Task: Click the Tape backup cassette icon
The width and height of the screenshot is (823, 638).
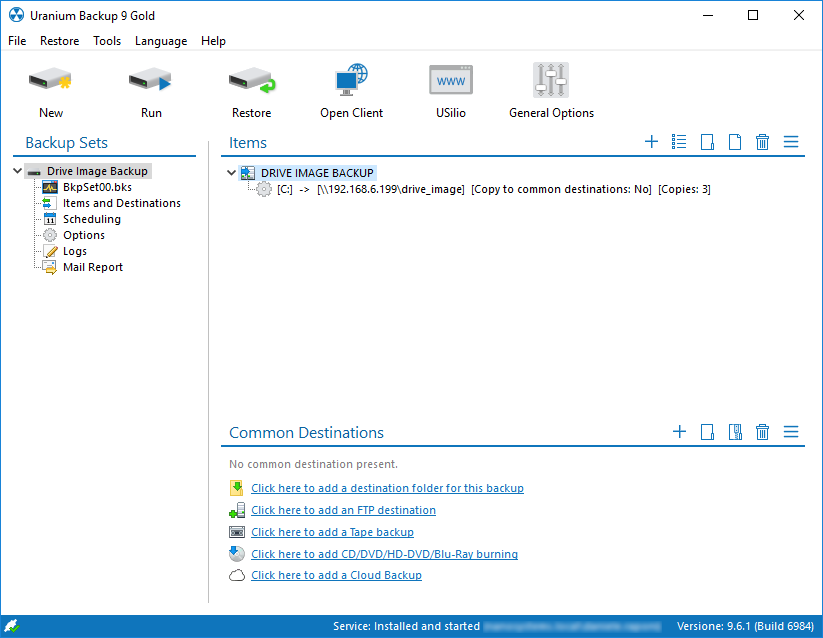Action: pyautogui.click(x=237, y=532)
